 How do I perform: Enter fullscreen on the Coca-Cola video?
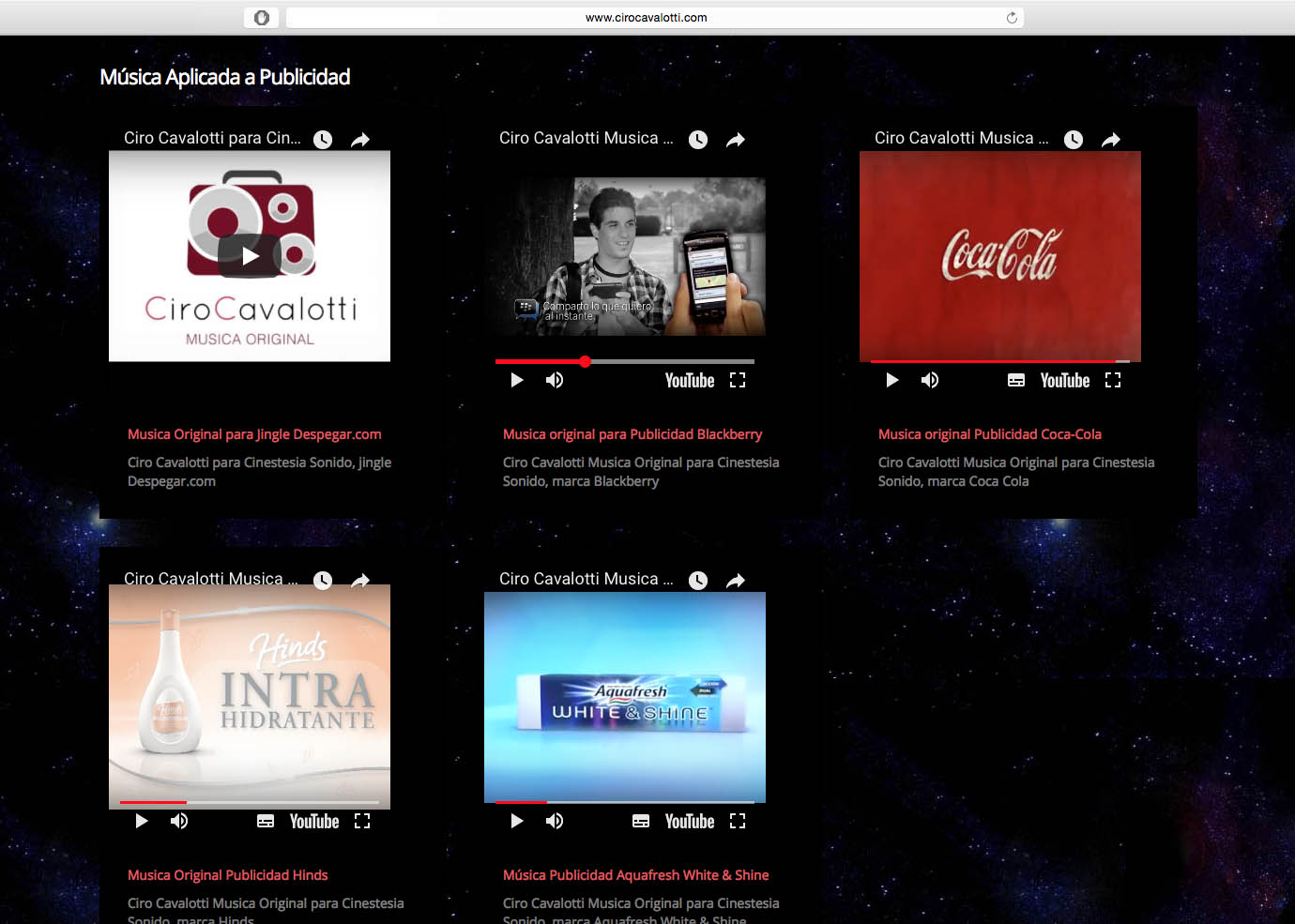click(x=1113, y=380)
